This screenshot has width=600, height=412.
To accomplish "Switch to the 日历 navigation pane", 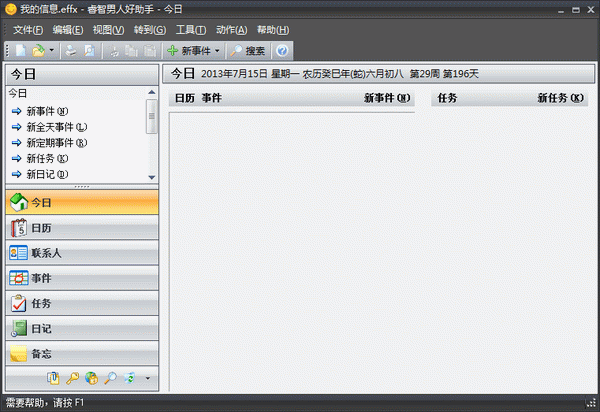I will point(82,228).
